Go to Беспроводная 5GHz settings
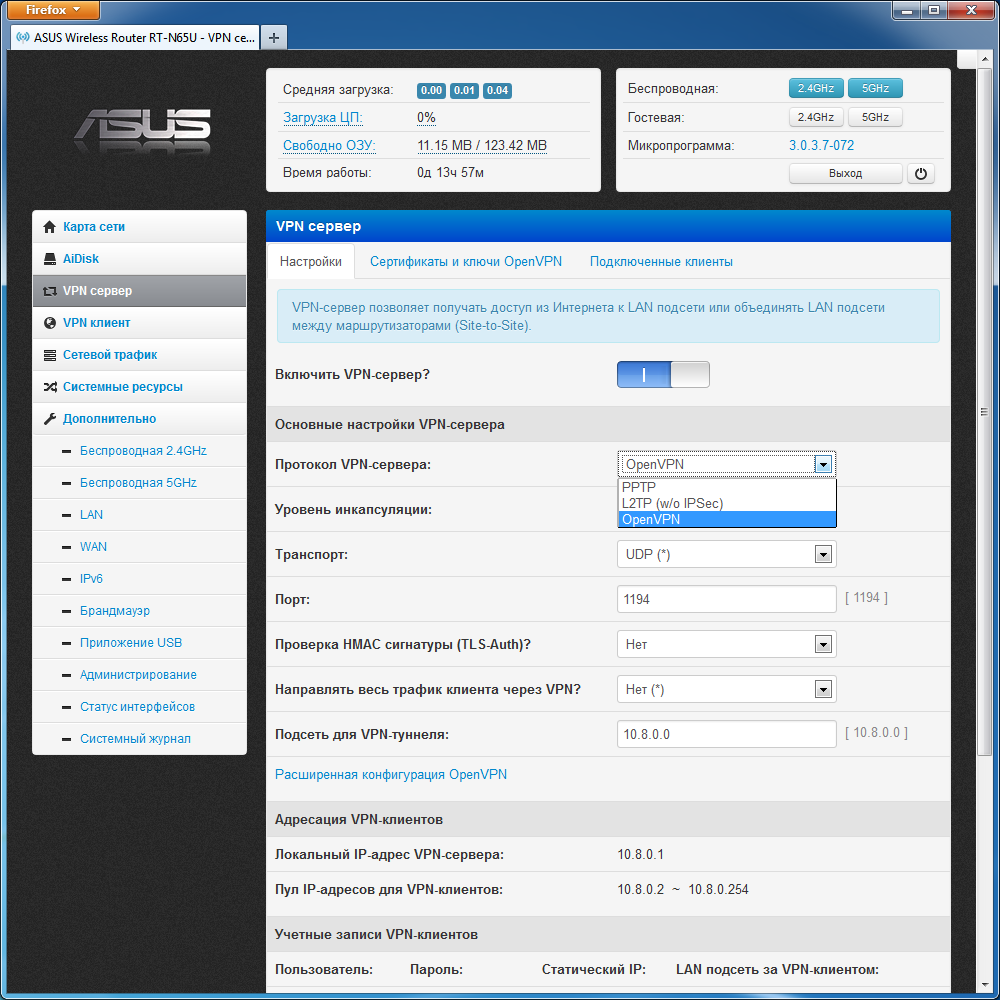Screen dimensions: 1000x1000 138,483
